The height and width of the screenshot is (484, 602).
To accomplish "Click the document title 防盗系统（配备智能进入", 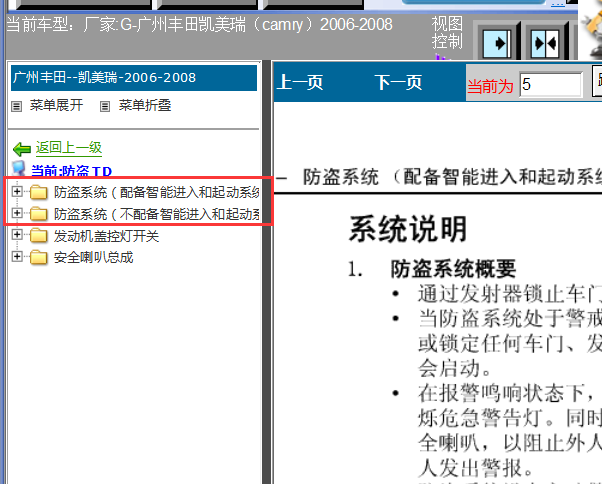I will (452, 177).
